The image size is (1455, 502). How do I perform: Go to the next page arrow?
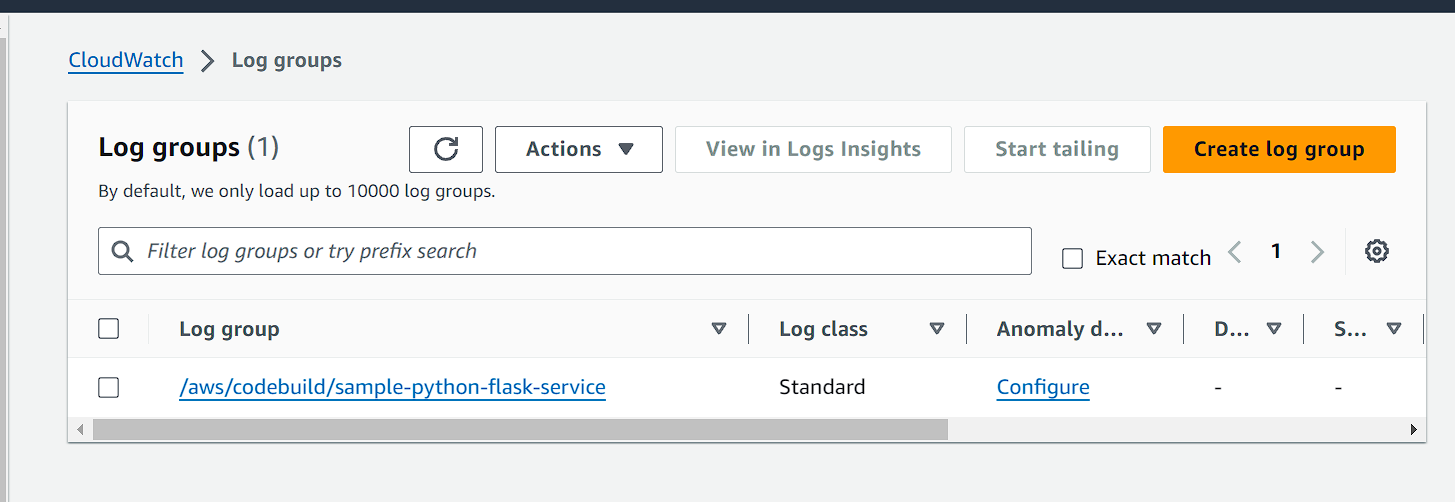point(1317,252)
